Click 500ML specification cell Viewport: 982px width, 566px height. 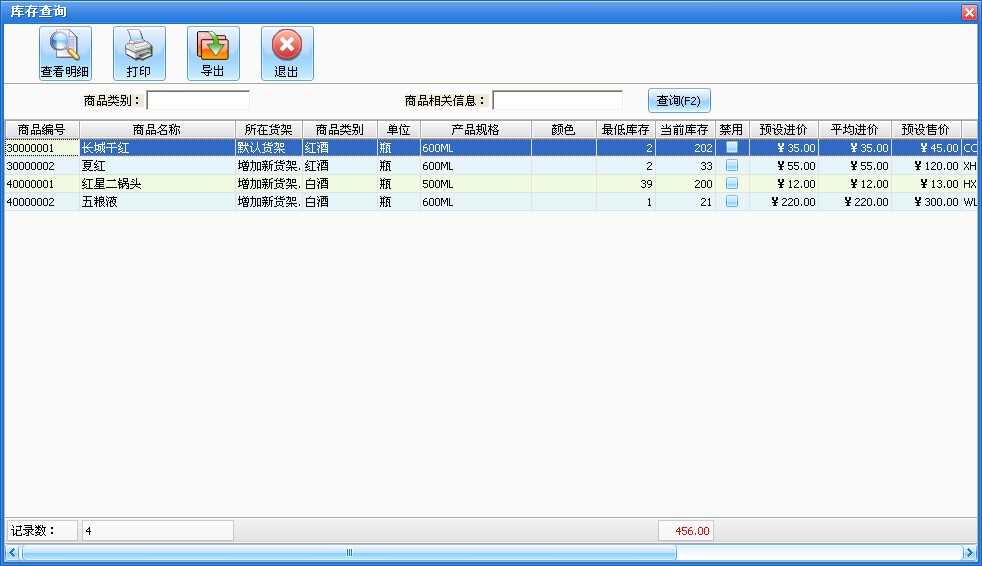point(476,184)
